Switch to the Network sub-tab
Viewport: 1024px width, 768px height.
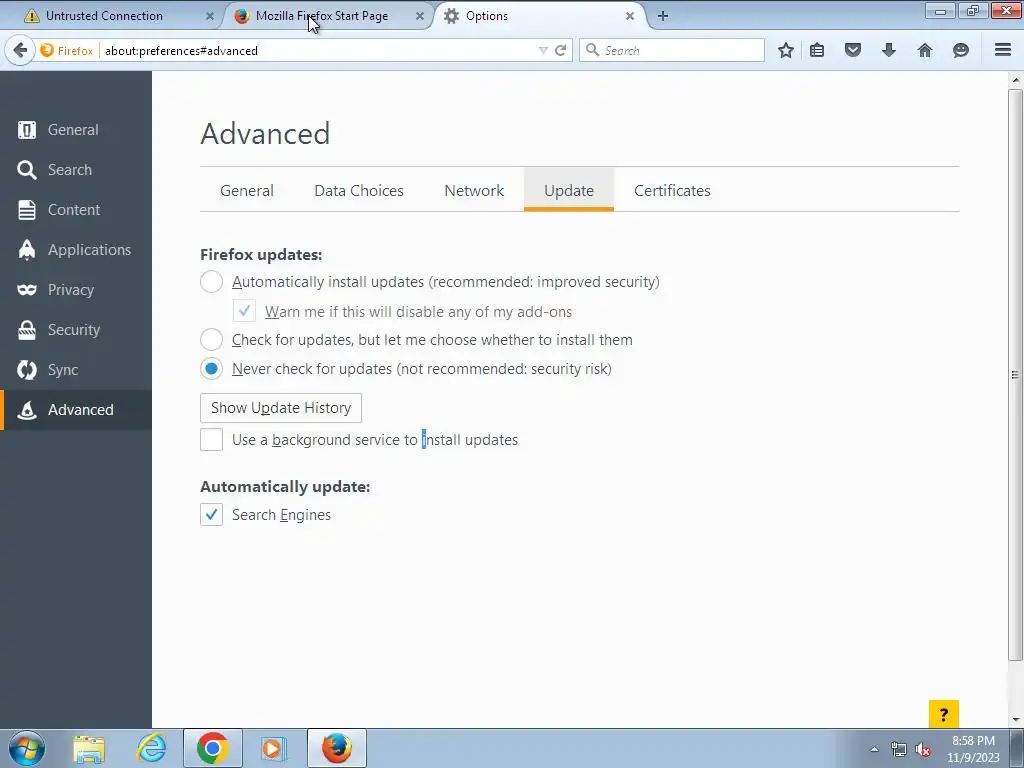click(474, 191)
